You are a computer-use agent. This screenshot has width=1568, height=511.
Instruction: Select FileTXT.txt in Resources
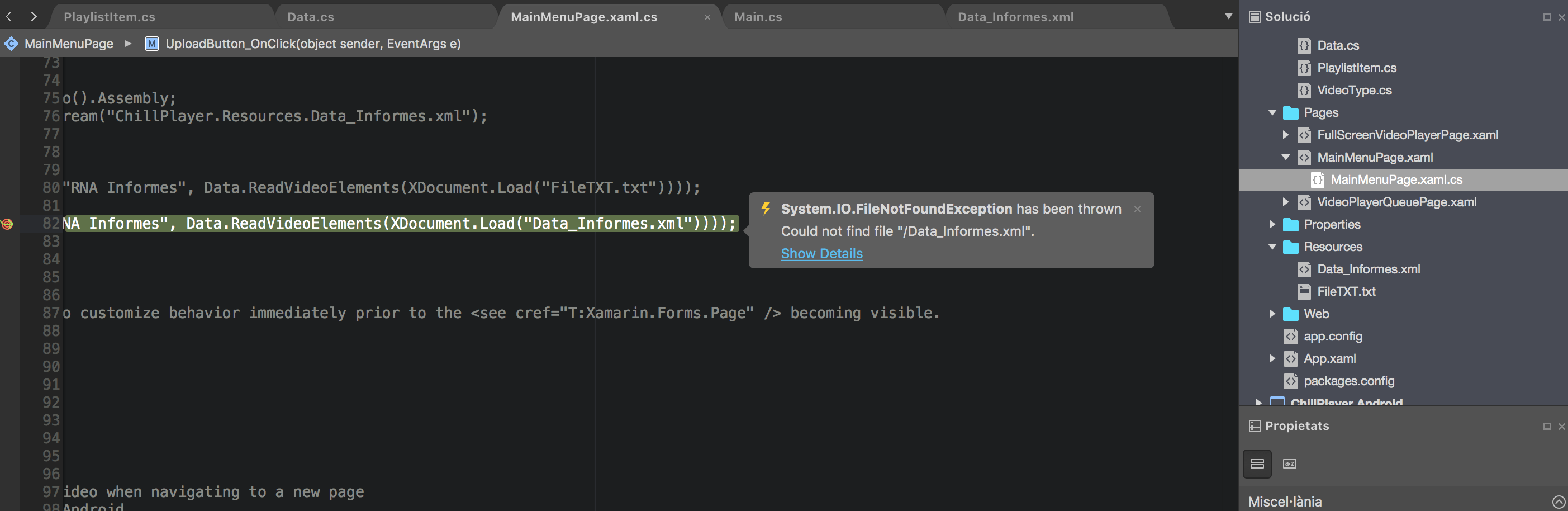(x=1346, y=292)
